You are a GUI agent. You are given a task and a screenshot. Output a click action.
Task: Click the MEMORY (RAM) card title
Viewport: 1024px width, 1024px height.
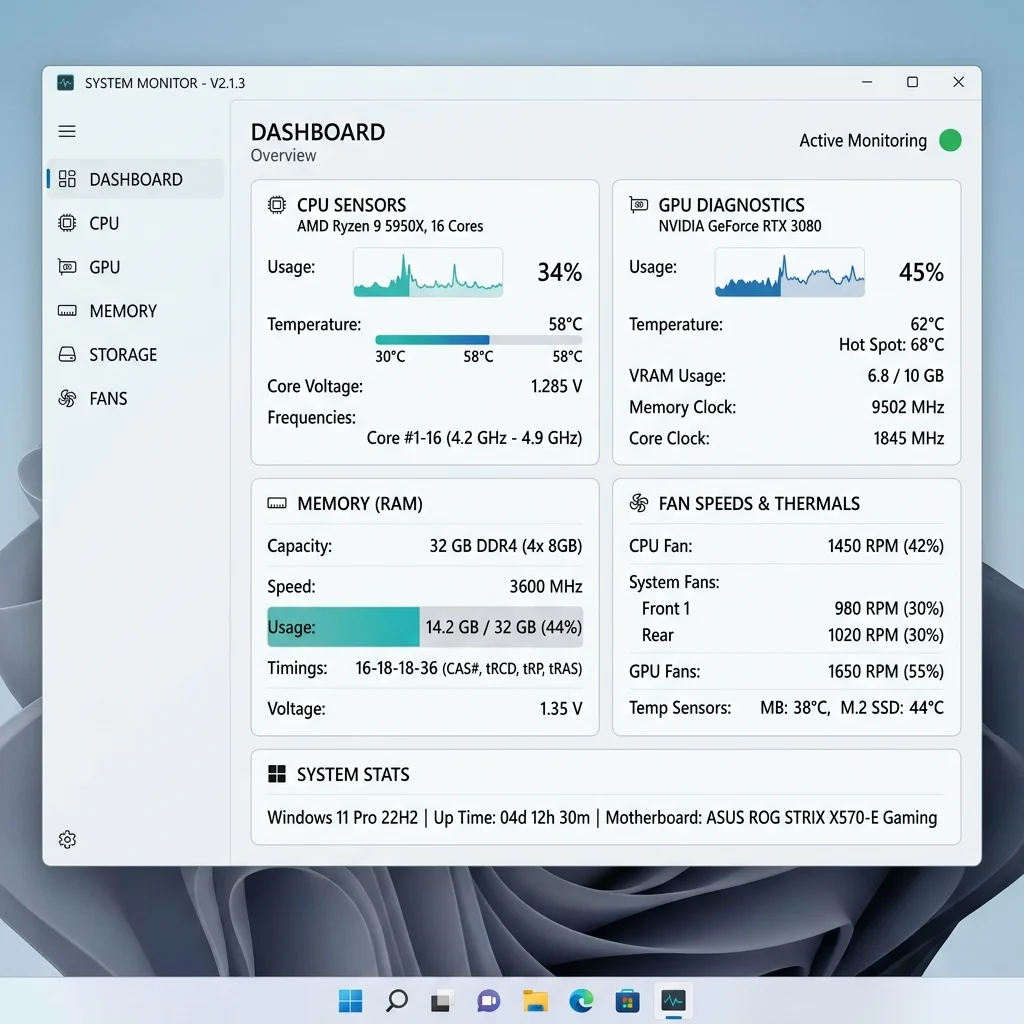(360, 504)
